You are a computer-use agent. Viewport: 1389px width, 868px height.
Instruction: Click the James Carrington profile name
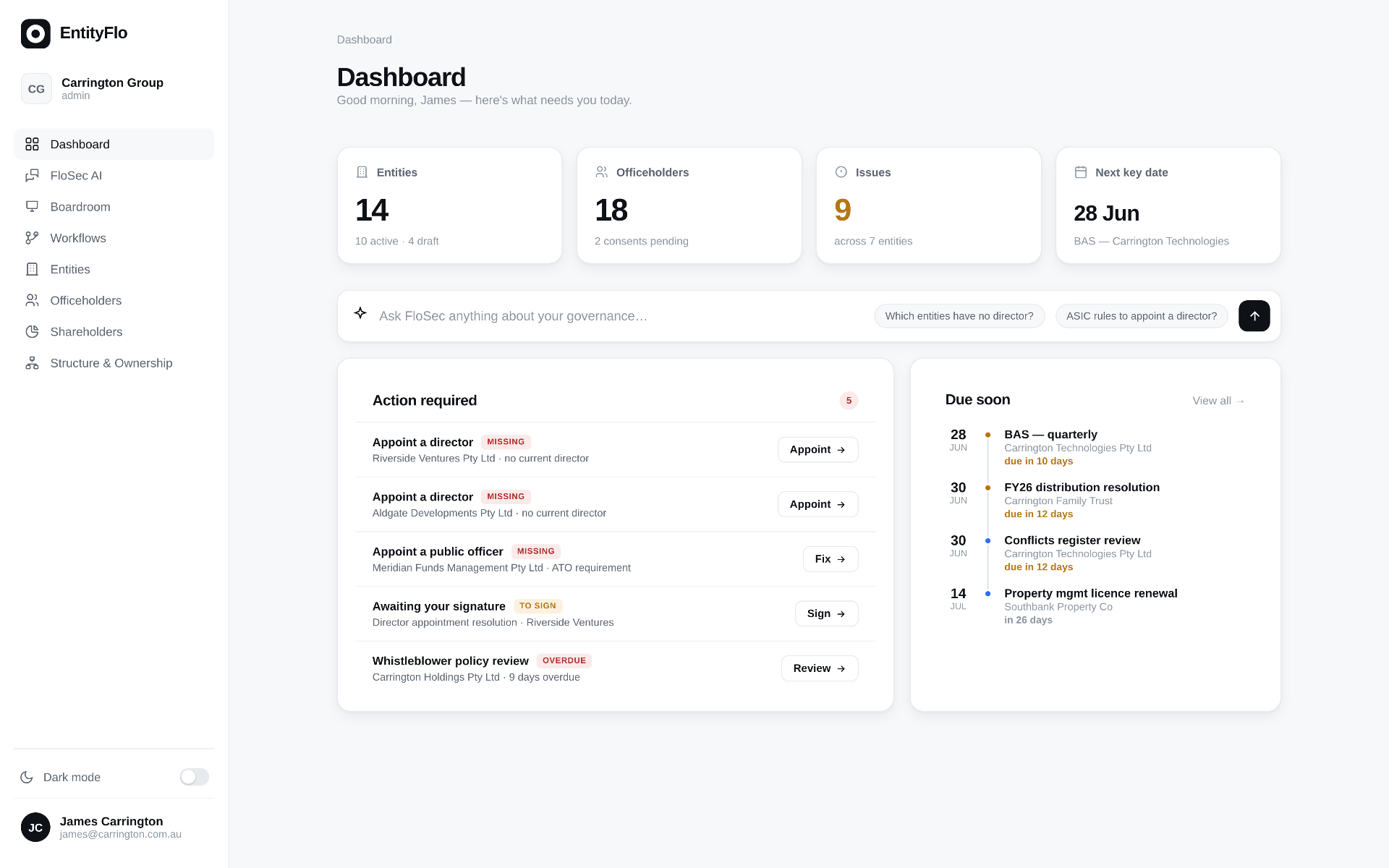pyautogui.click(x=111, y=821)
